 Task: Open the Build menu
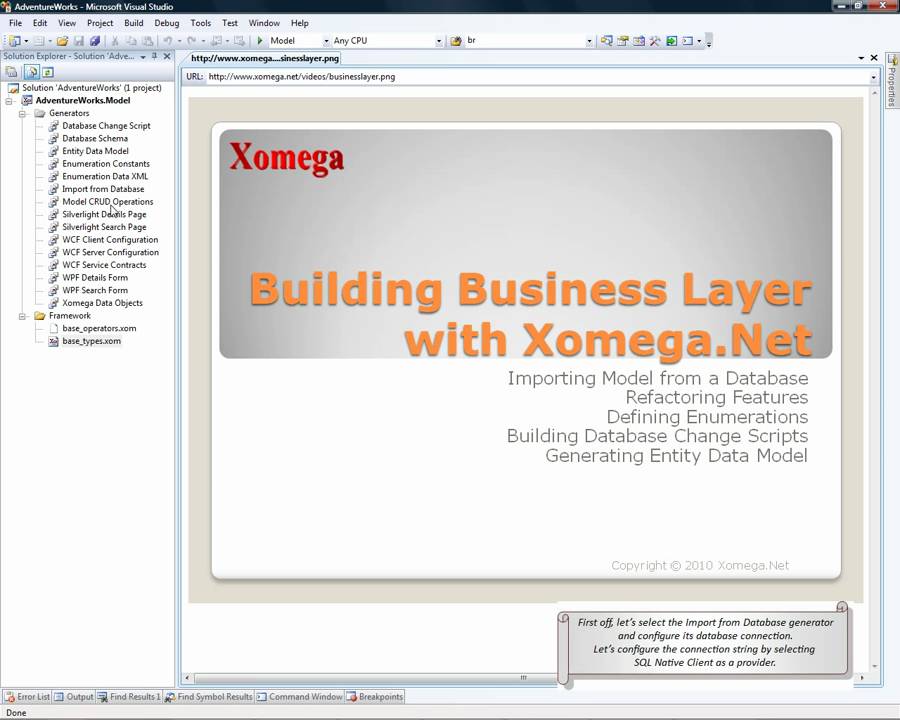click(x=134, y=23)
